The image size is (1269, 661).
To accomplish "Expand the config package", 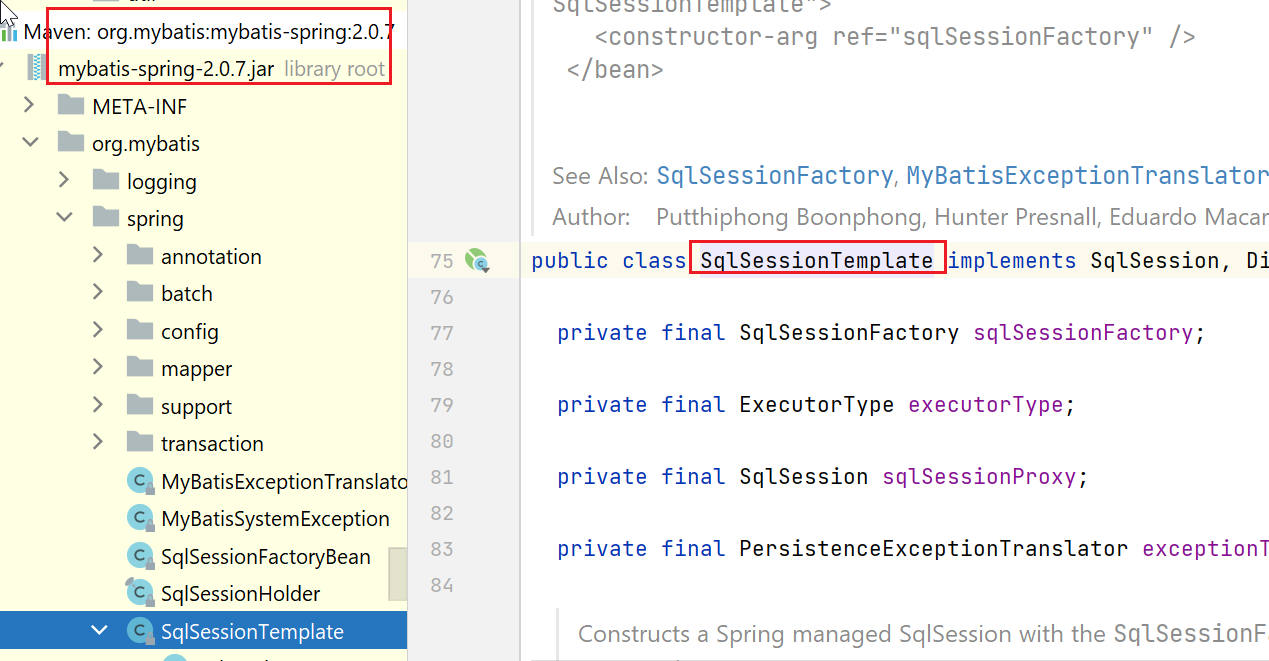I will (98, 330).
